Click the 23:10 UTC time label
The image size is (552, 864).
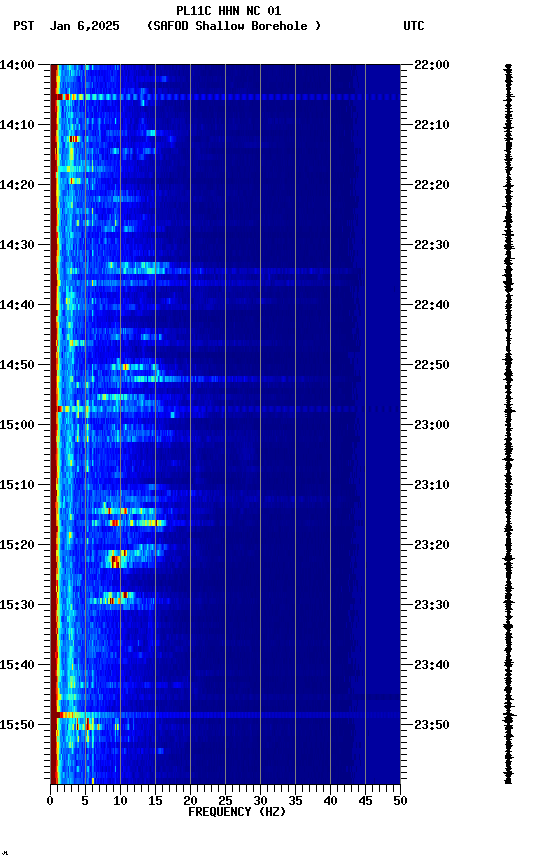(432, 485)
